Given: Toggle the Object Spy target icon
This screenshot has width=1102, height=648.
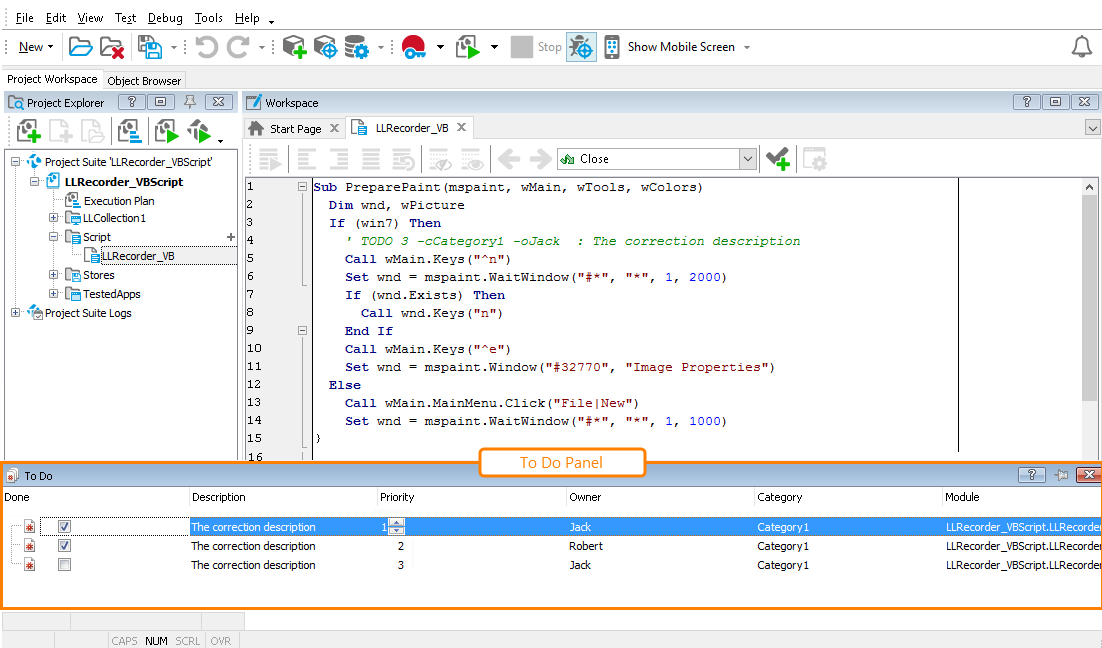Looking at the screenshot, I should (x=581, y=47).
